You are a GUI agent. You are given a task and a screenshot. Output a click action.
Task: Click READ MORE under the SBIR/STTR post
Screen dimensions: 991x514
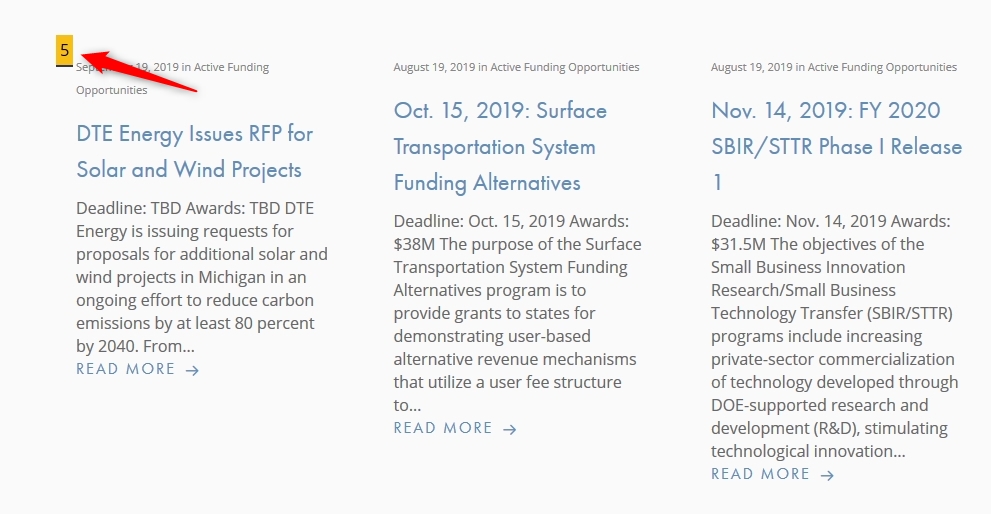(x=760, y=474)
